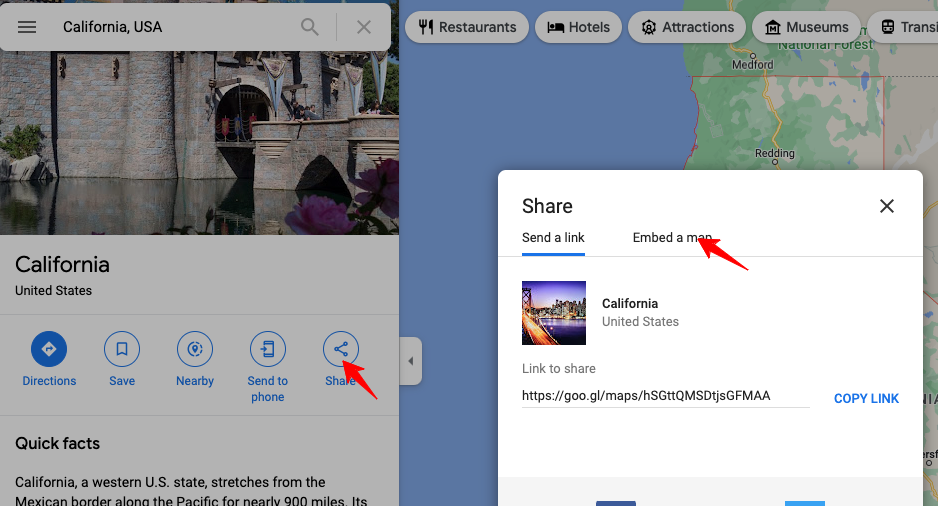
Task: Switch to Send a link tab
Action: 553,238
